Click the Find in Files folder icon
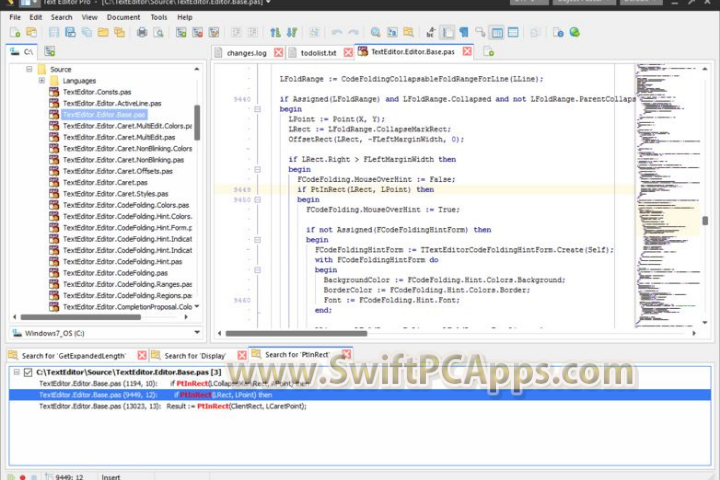The height and width of the screenshot is (480, 720). coord(408,32)
